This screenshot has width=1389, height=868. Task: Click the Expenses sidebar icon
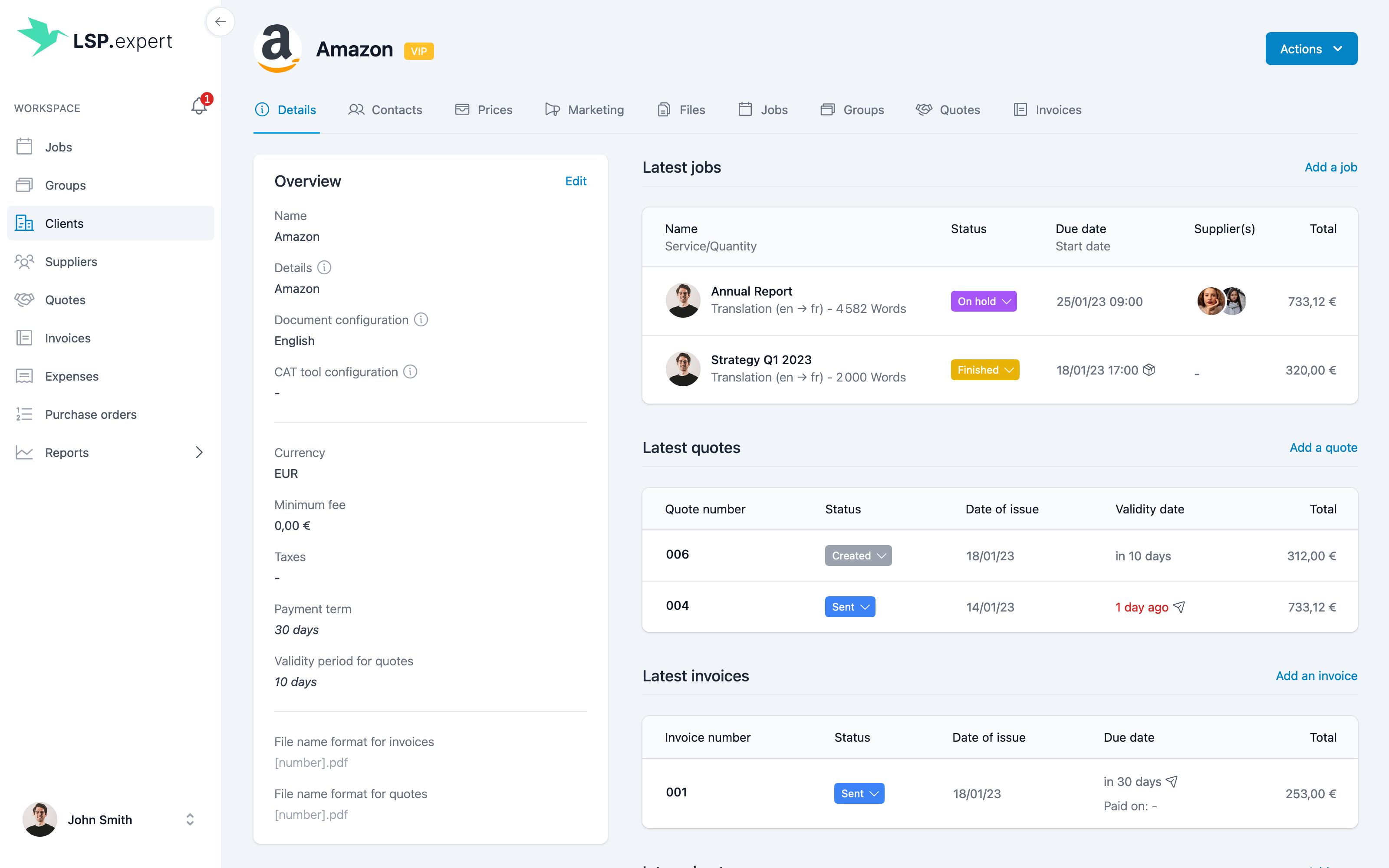24,376
